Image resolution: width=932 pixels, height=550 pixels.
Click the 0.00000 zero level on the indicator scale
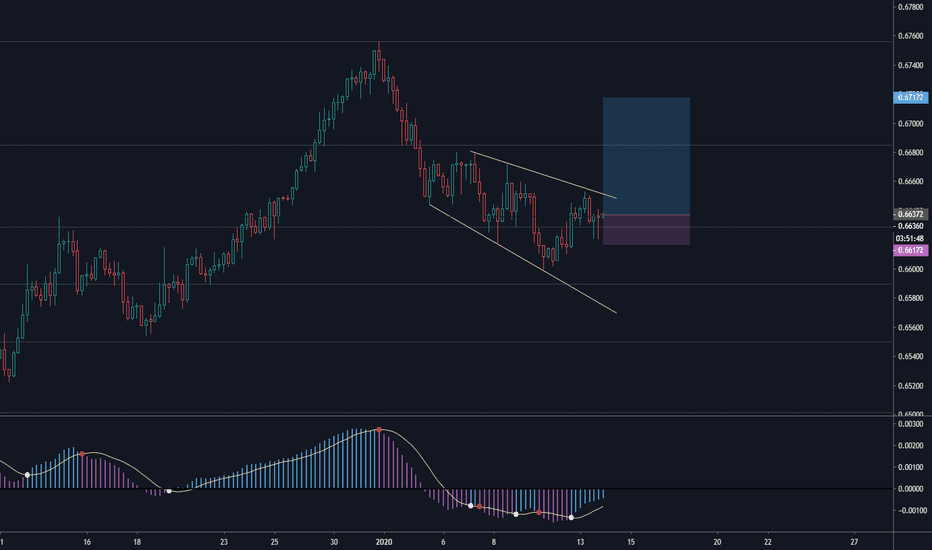[910, 489]
